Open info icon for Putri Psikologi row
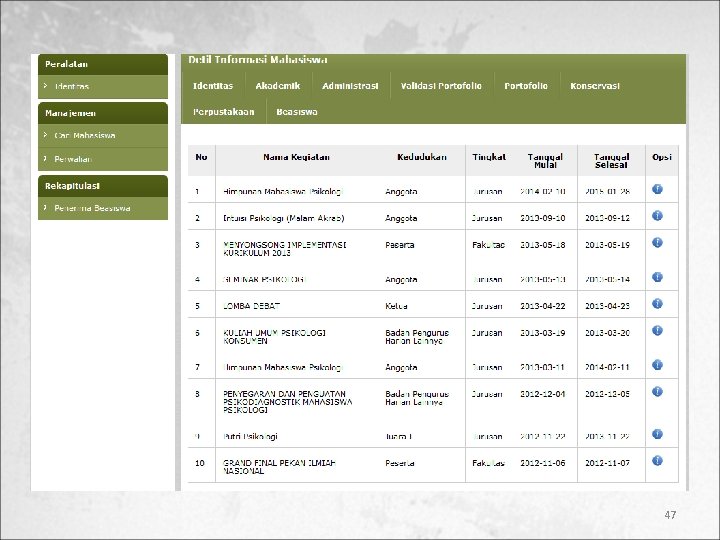Image resolution: width=720 pixels, height=540 pixels. coord(657,434)
